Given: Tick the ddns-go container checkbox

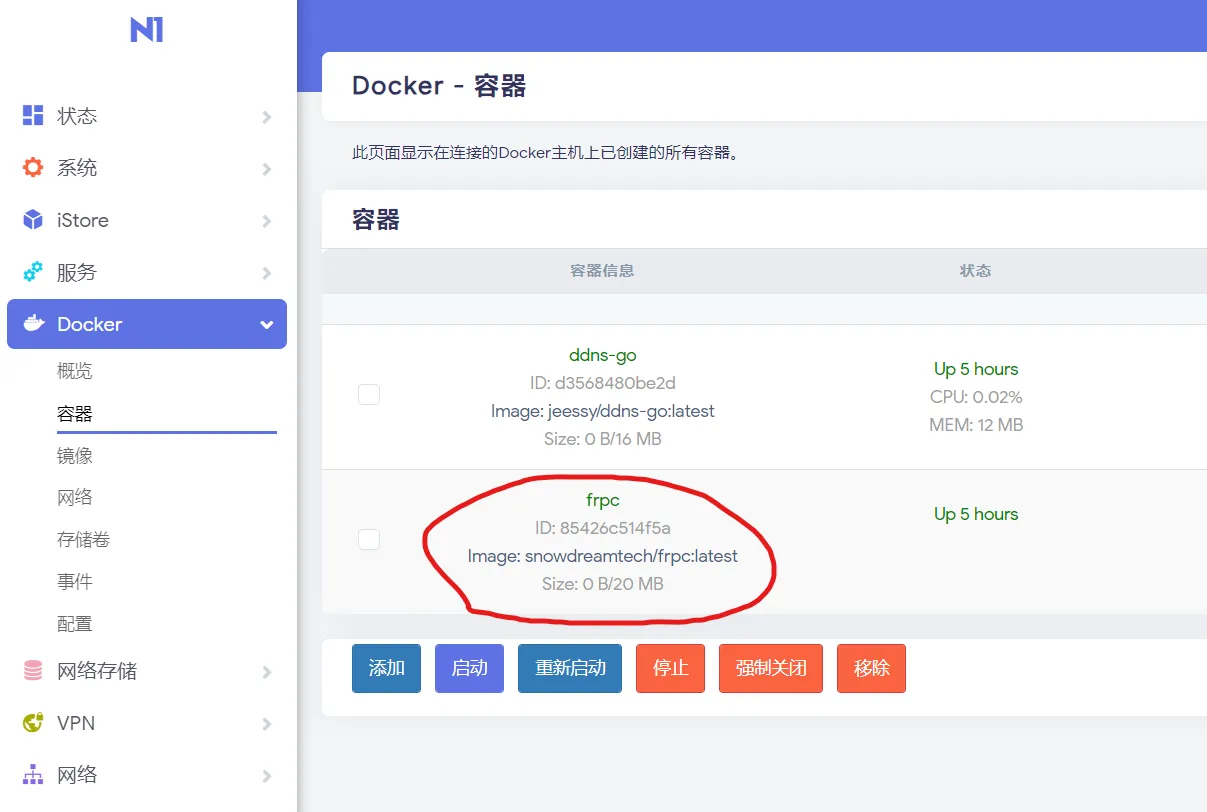Looking at the screenshot, I should pos(369,395).
